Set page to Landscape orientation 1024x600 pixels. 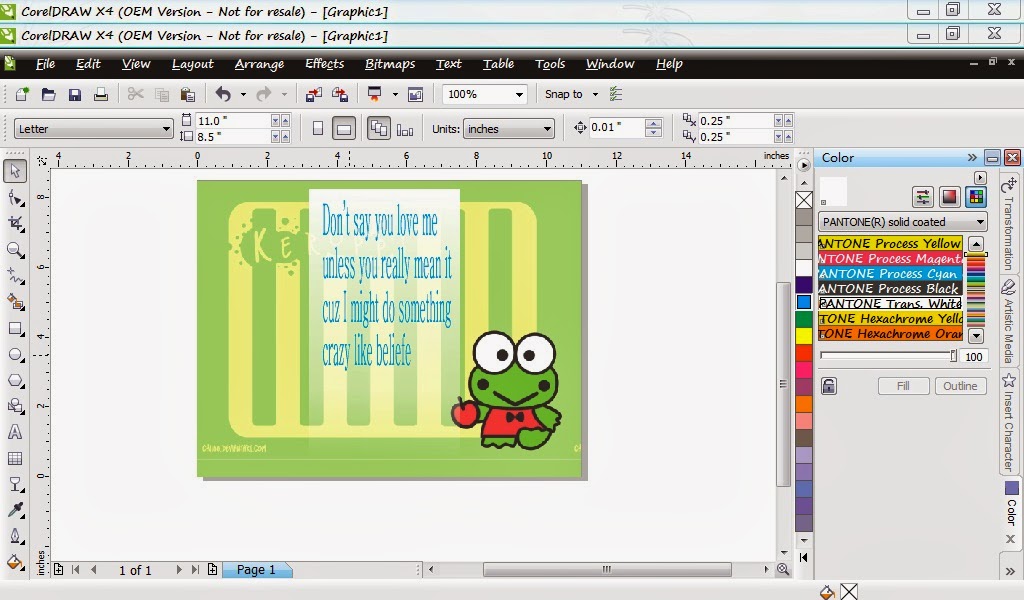344,129
